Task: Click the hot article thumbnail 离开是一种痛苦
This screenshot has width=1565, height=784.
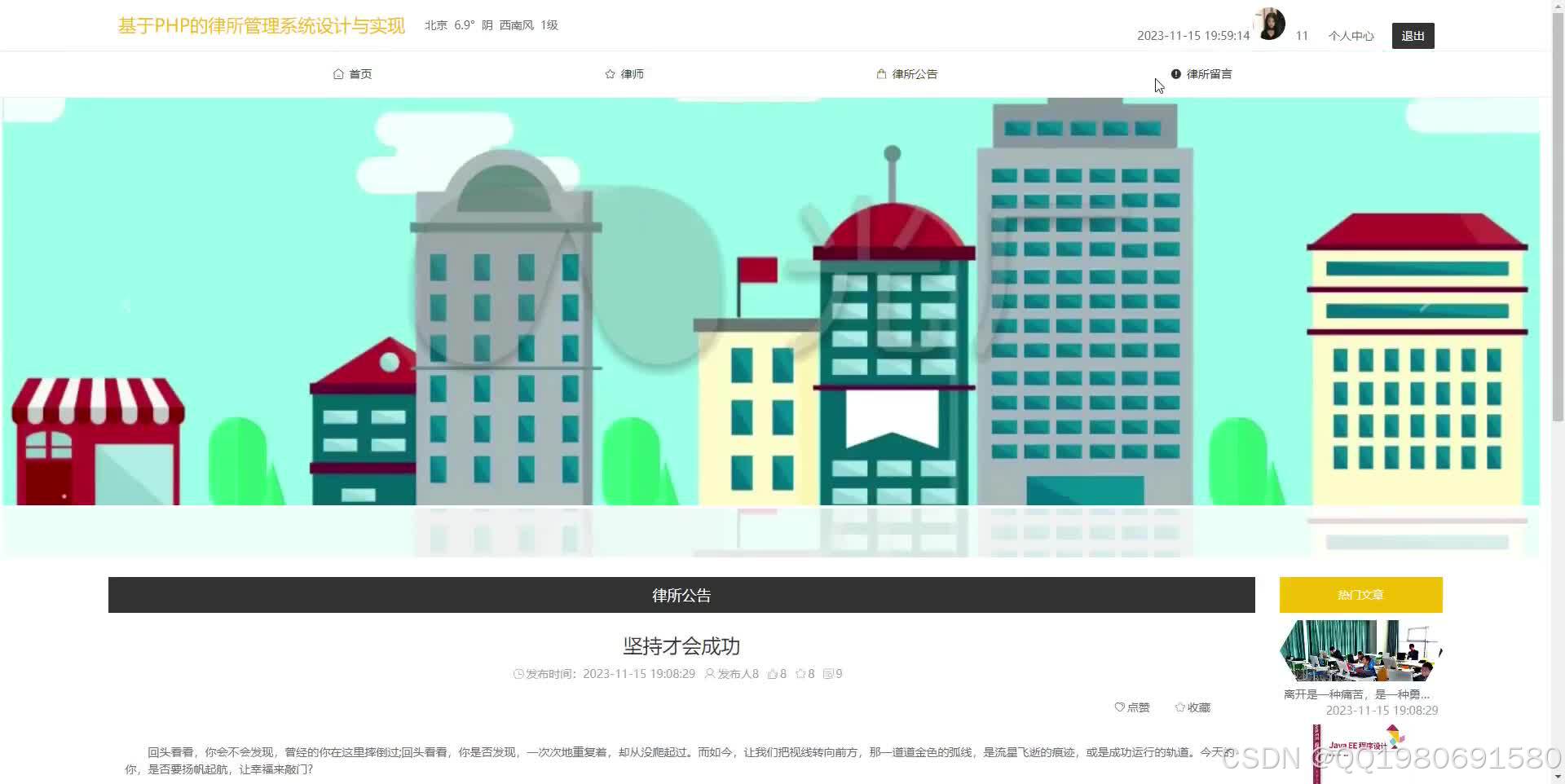Action: click(1360, 650)
